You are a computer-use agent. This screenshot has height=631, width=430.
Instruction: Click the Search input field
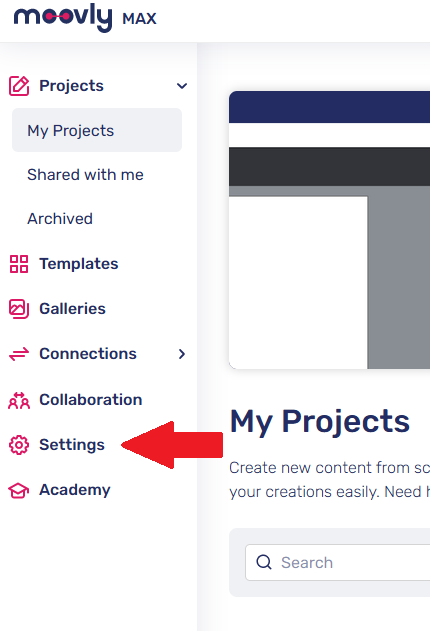coord(338,562)
